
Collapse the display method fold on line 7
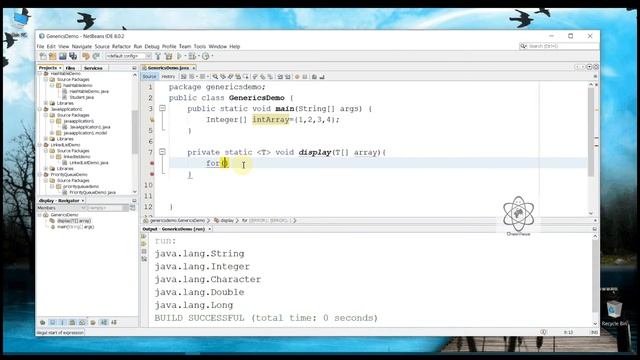[x=162, y=152]
